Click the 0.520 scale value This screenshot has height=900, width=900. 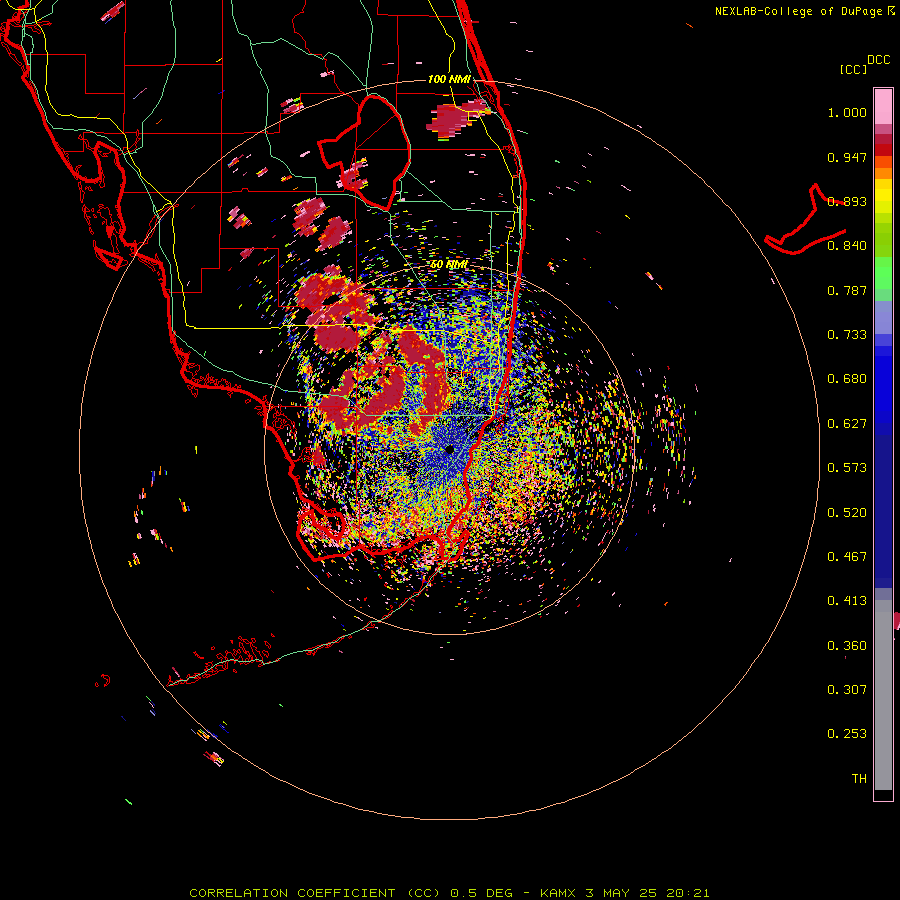click(847, 513)
